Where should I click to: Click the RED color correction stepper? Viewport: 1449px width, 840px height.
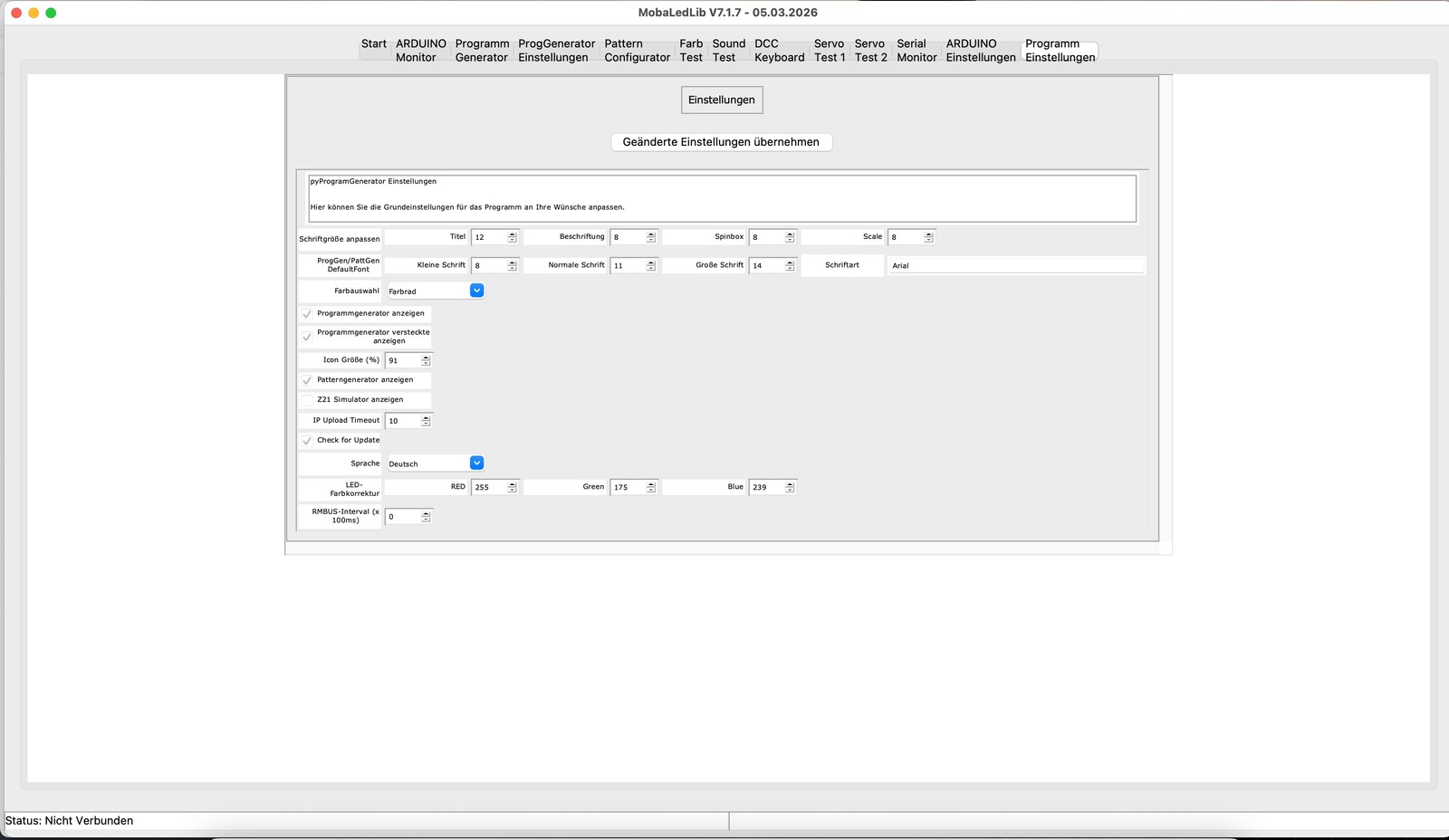[512, 487]
